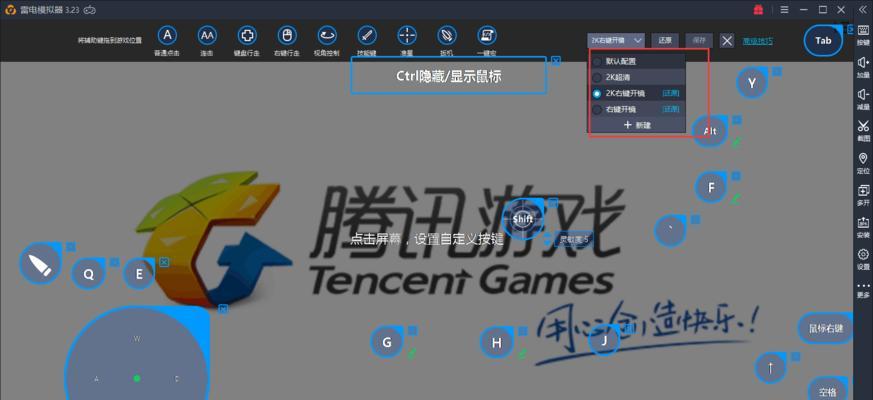Choose the 技能键 sword skill key tool

point(367,36)
